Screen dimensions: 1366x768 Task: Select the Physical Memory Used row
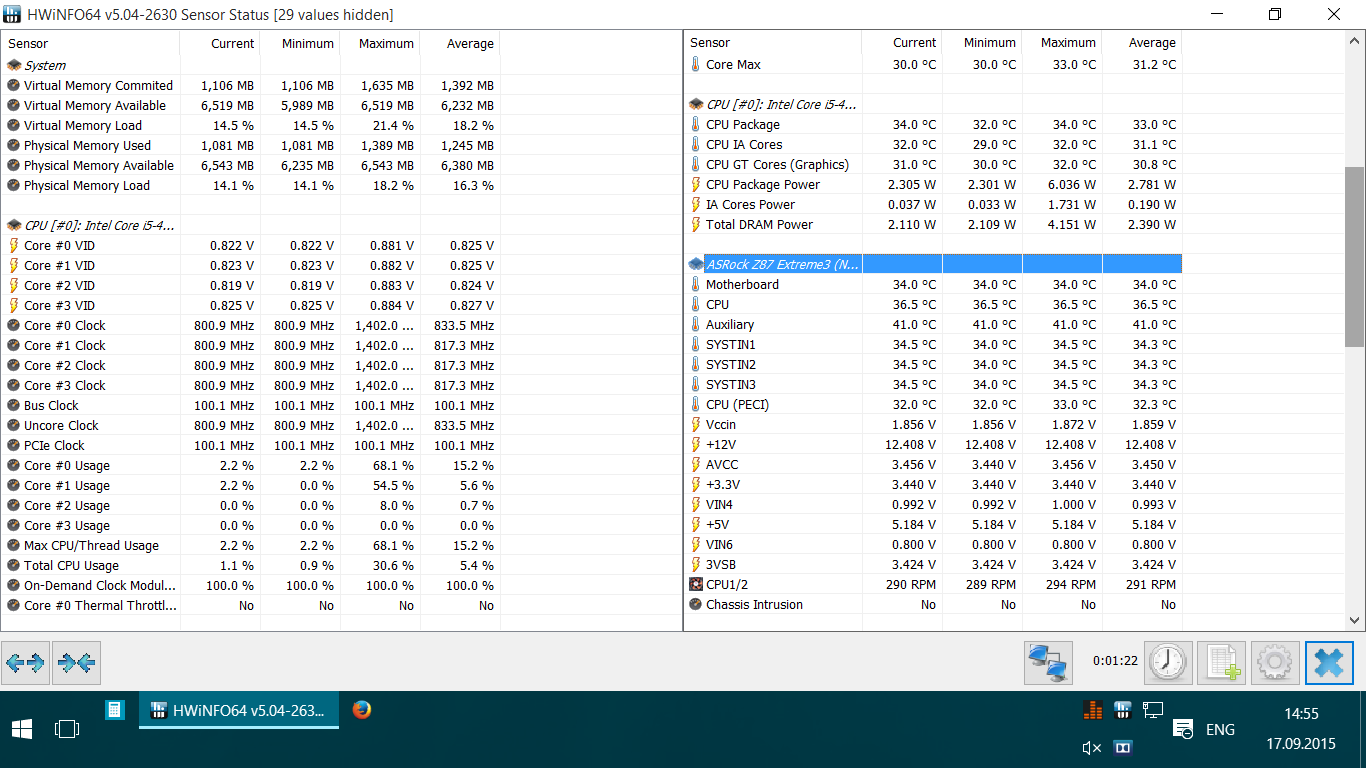[x=251, y=145]
